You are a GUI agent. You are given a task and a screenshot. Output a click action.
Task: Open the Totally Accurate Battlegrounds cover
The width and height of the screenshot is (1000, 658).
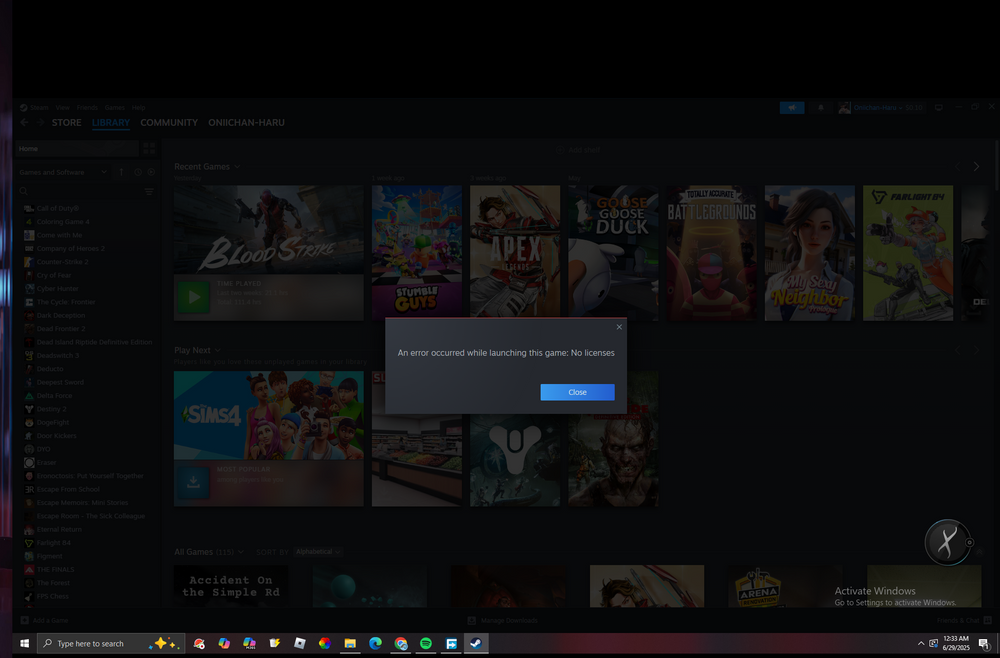(712, 252)
